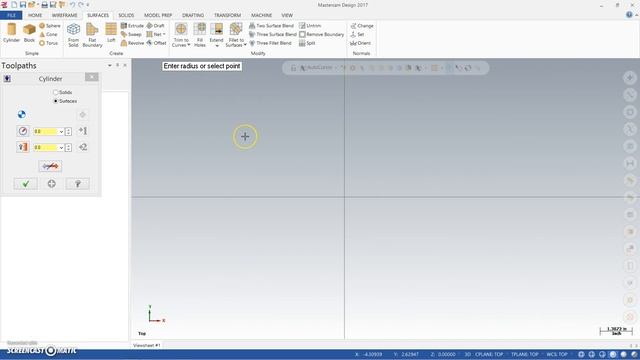Image resolution: width=640 pixels, height=360 pixels.
Task: Click the yellow radius input field
Action: point(46,131)
